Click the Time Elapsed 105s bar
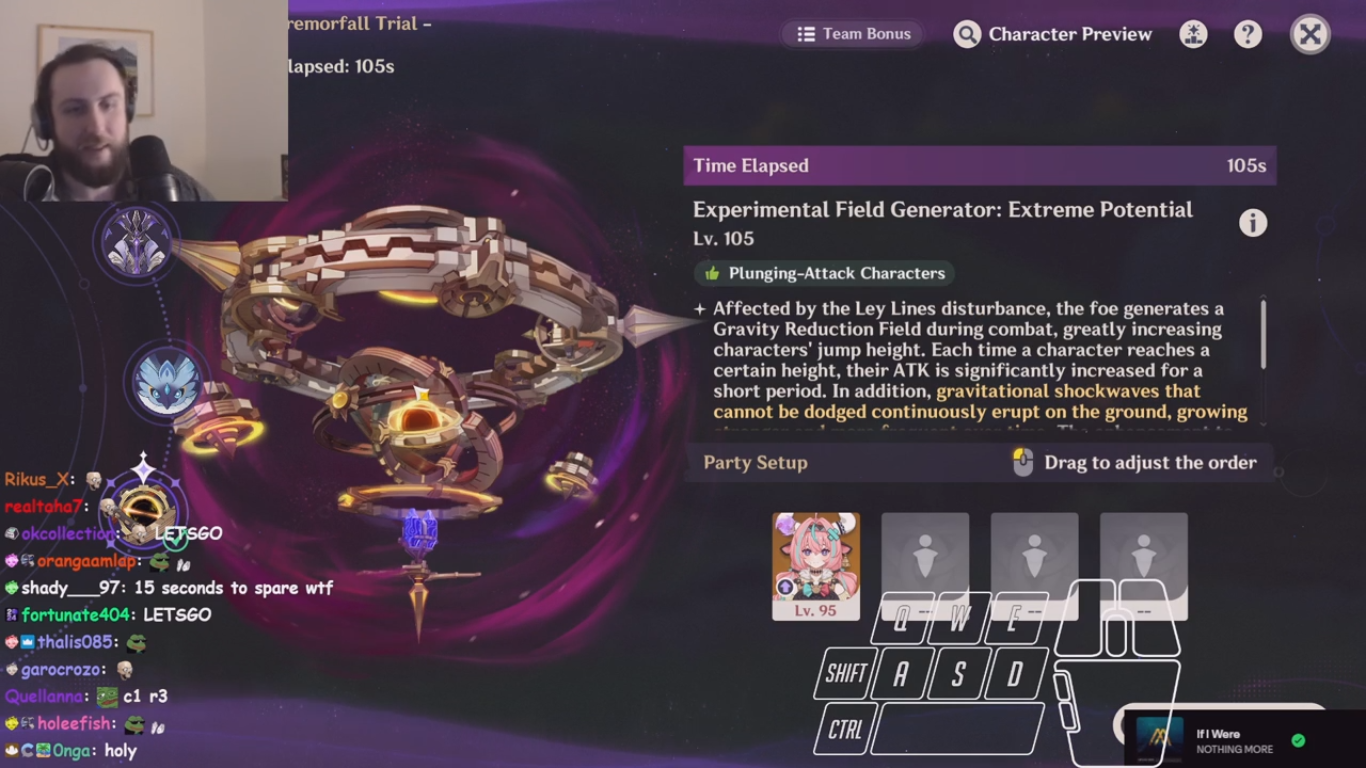This screenshot has height=768, width=1366. (980, 166)
